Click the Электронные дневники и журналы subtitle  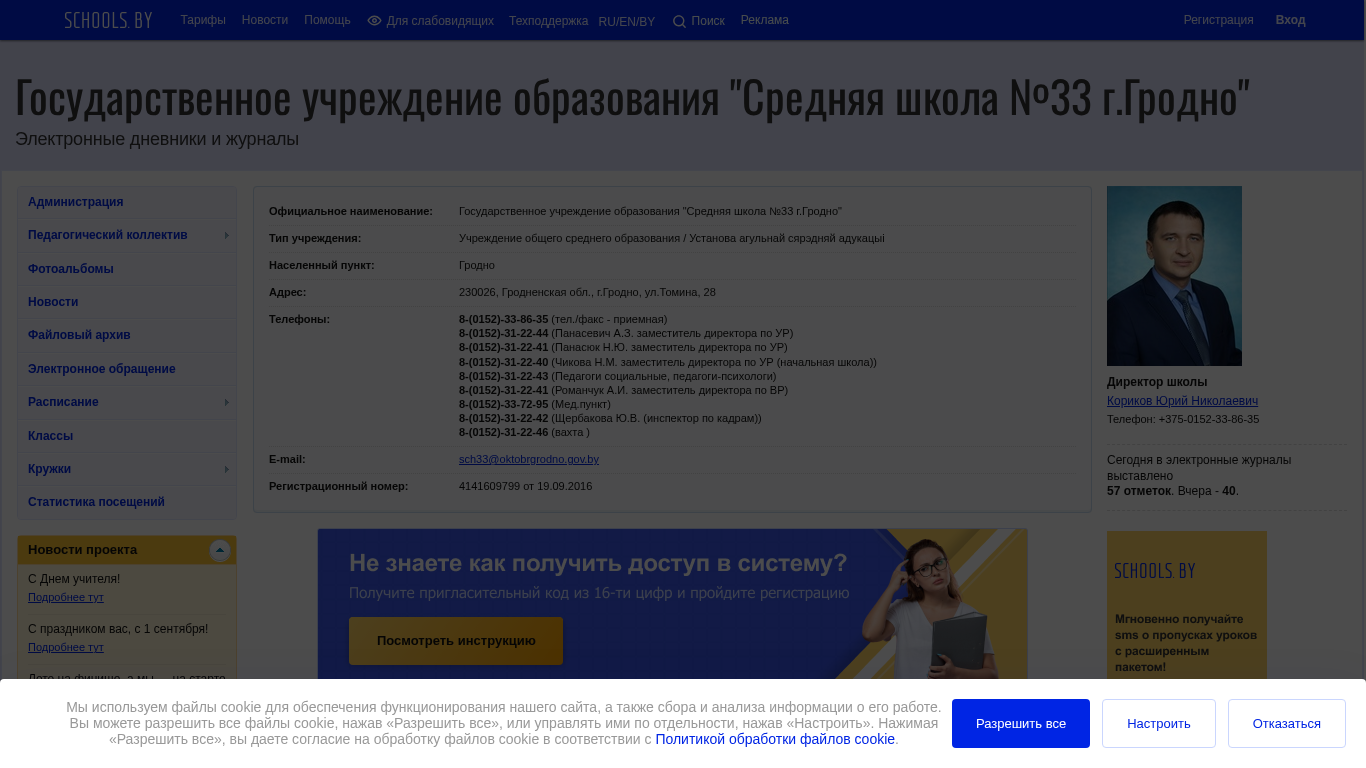157,139
